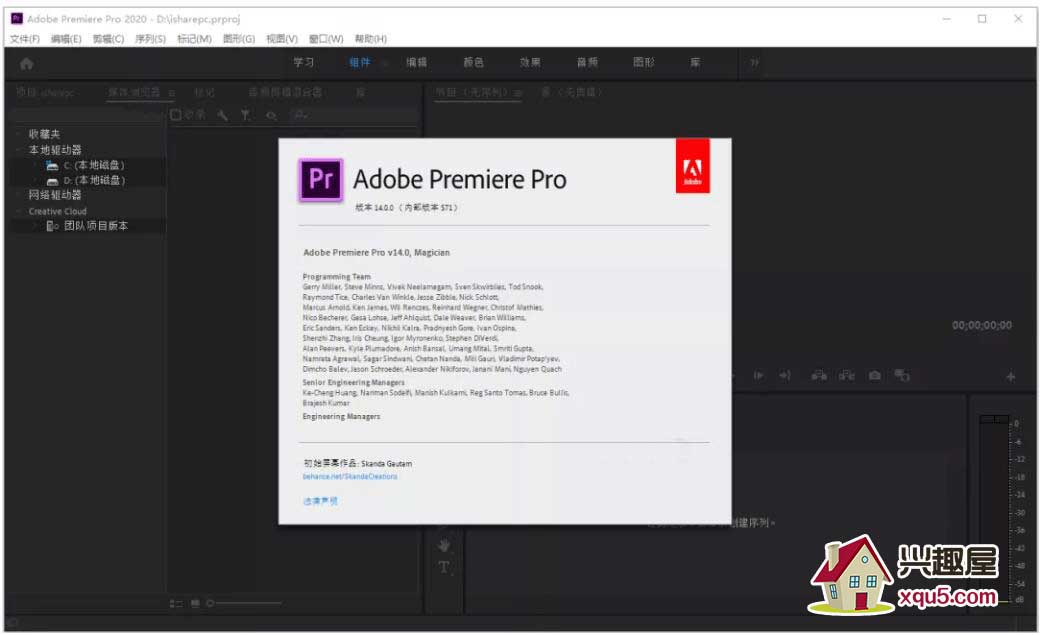Switch to the 颜色 workspace

click(473, 62)
